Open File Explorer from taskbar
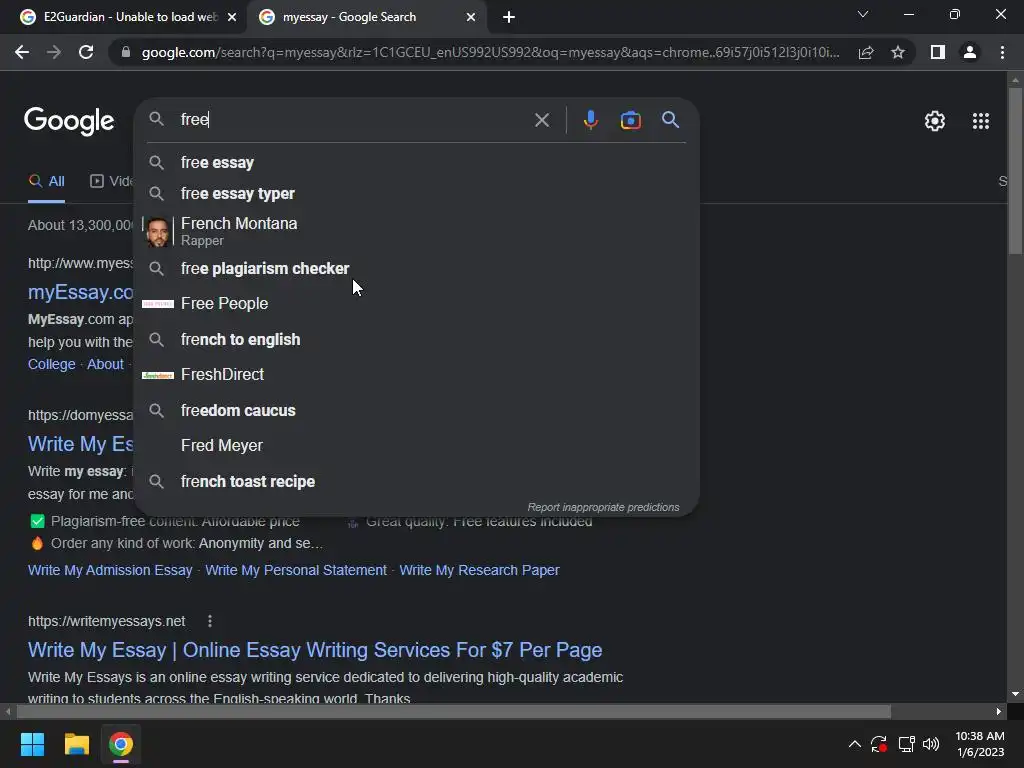 coord(76,744)
